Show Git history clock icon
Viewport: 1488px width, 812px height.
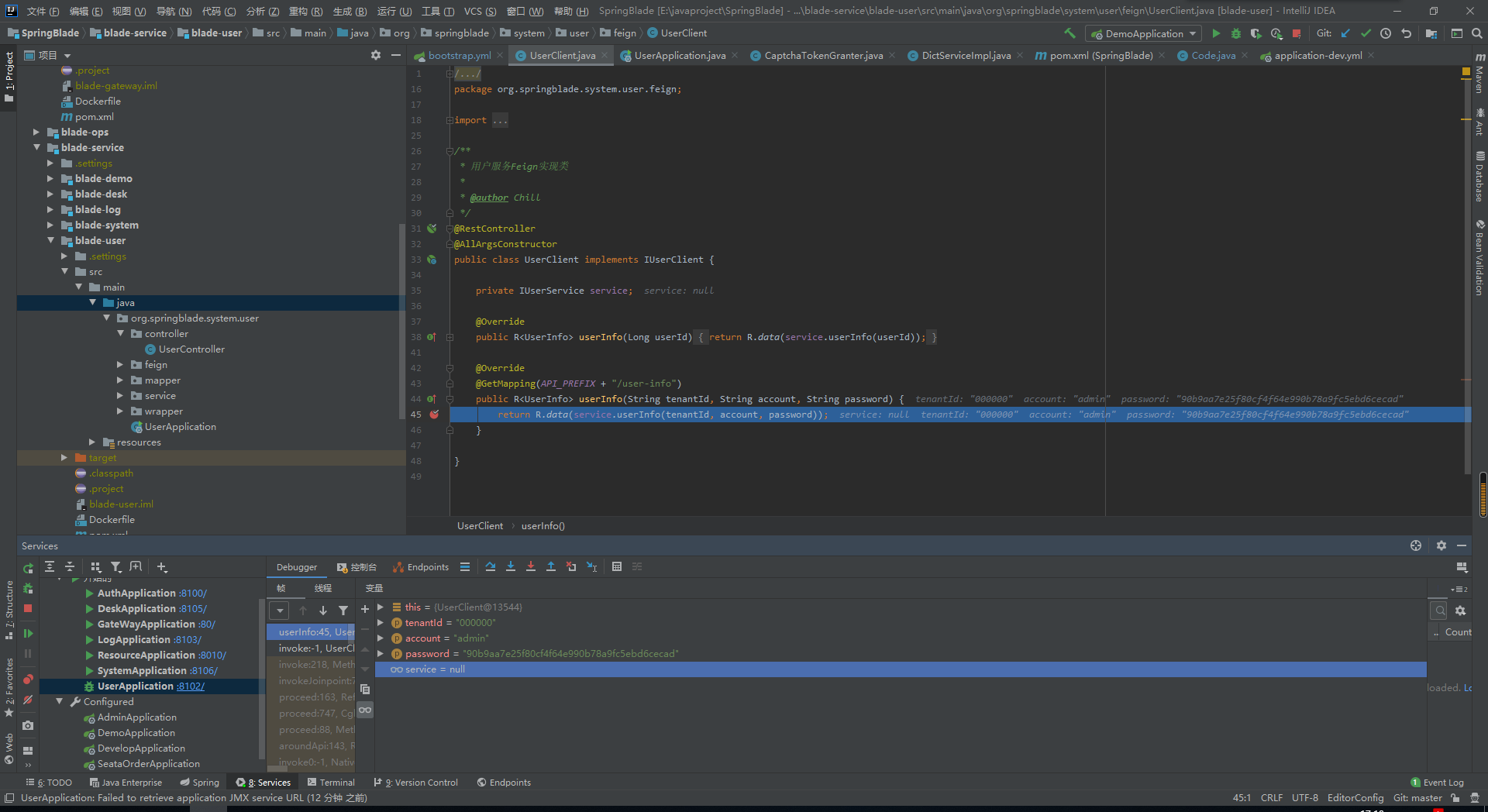click(1386, 33)
